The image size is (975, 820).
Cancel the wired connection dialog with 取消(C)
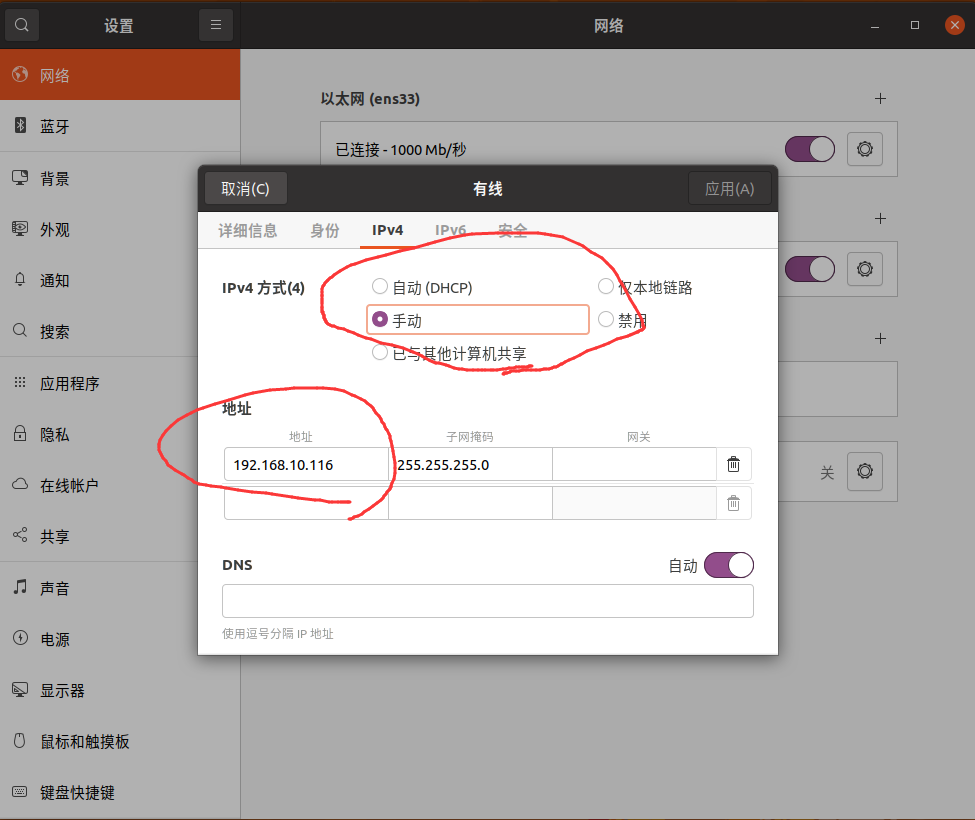(246, 188)
